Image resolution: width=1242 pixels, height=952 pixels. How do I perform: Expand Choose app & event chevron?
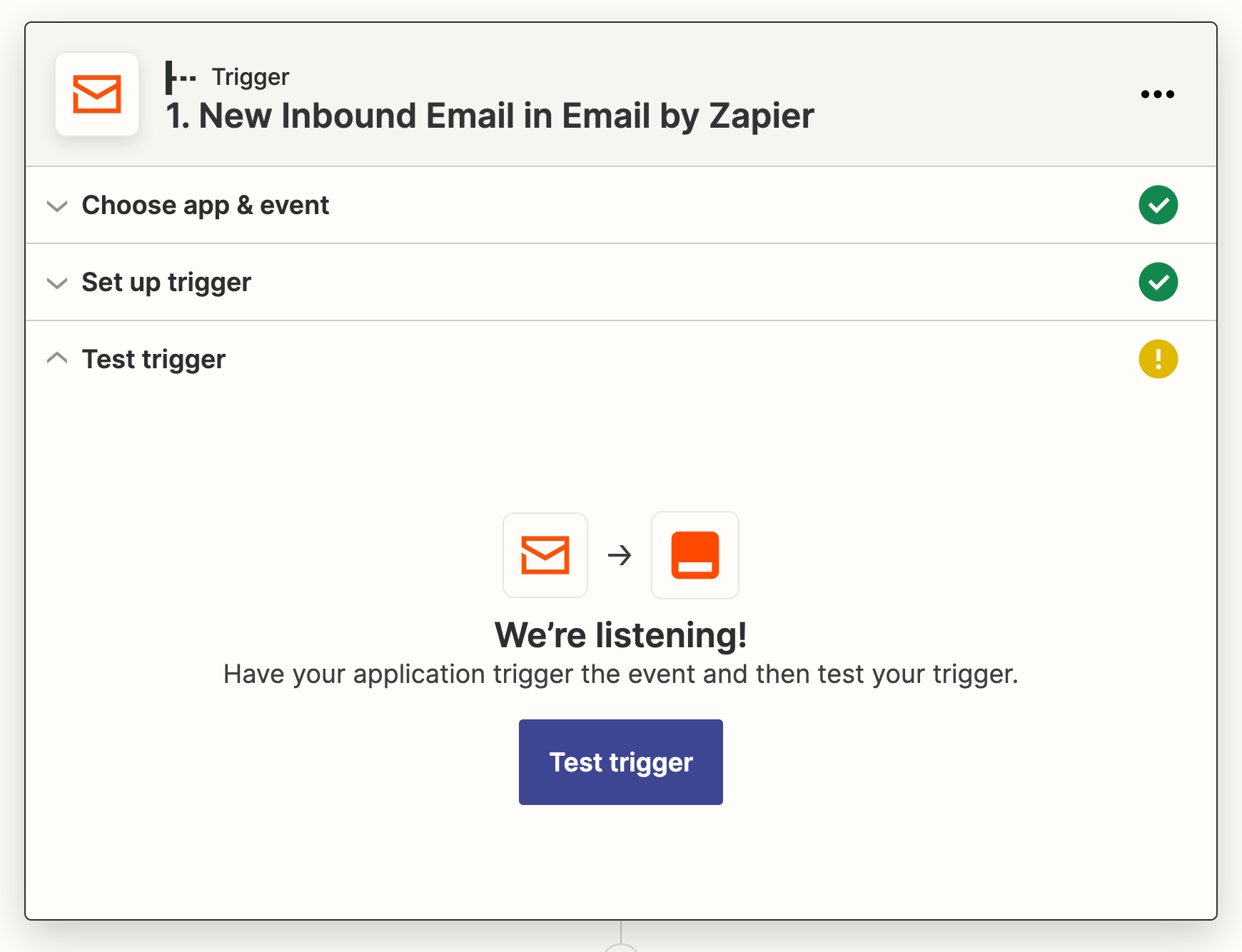57,206
